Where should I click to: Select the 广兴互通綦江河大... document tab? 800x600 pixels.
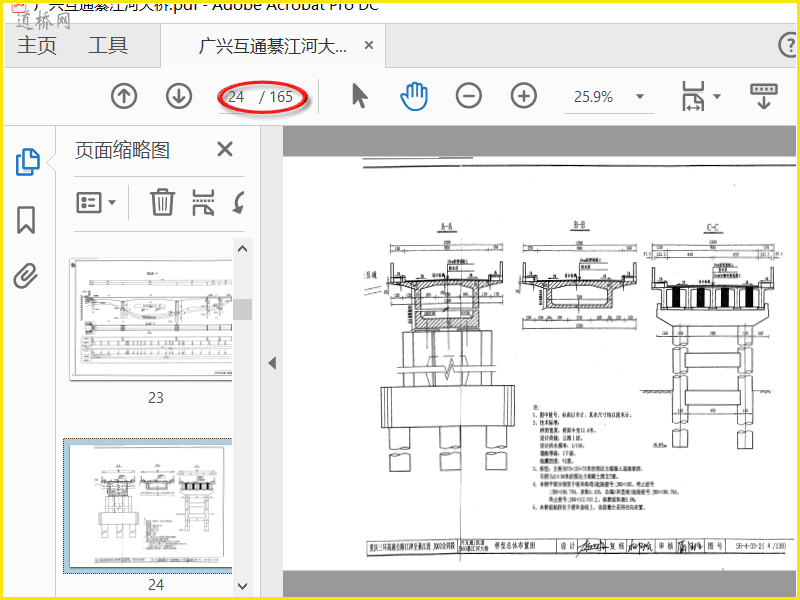pyautogui.click(x=272, y=46)
